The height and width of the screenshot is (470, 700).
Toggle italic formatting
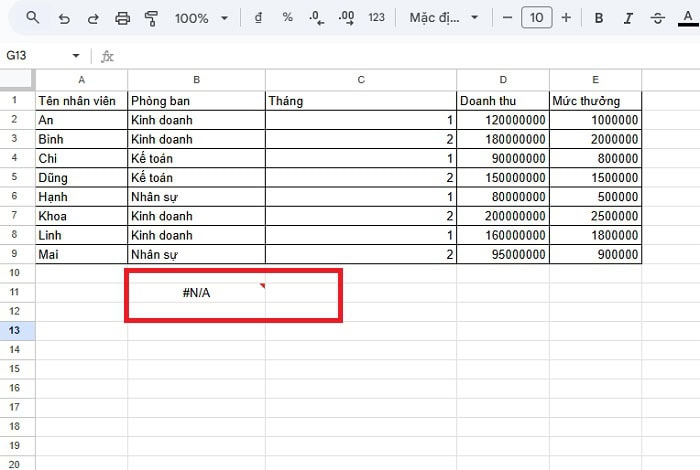(628, 18)
